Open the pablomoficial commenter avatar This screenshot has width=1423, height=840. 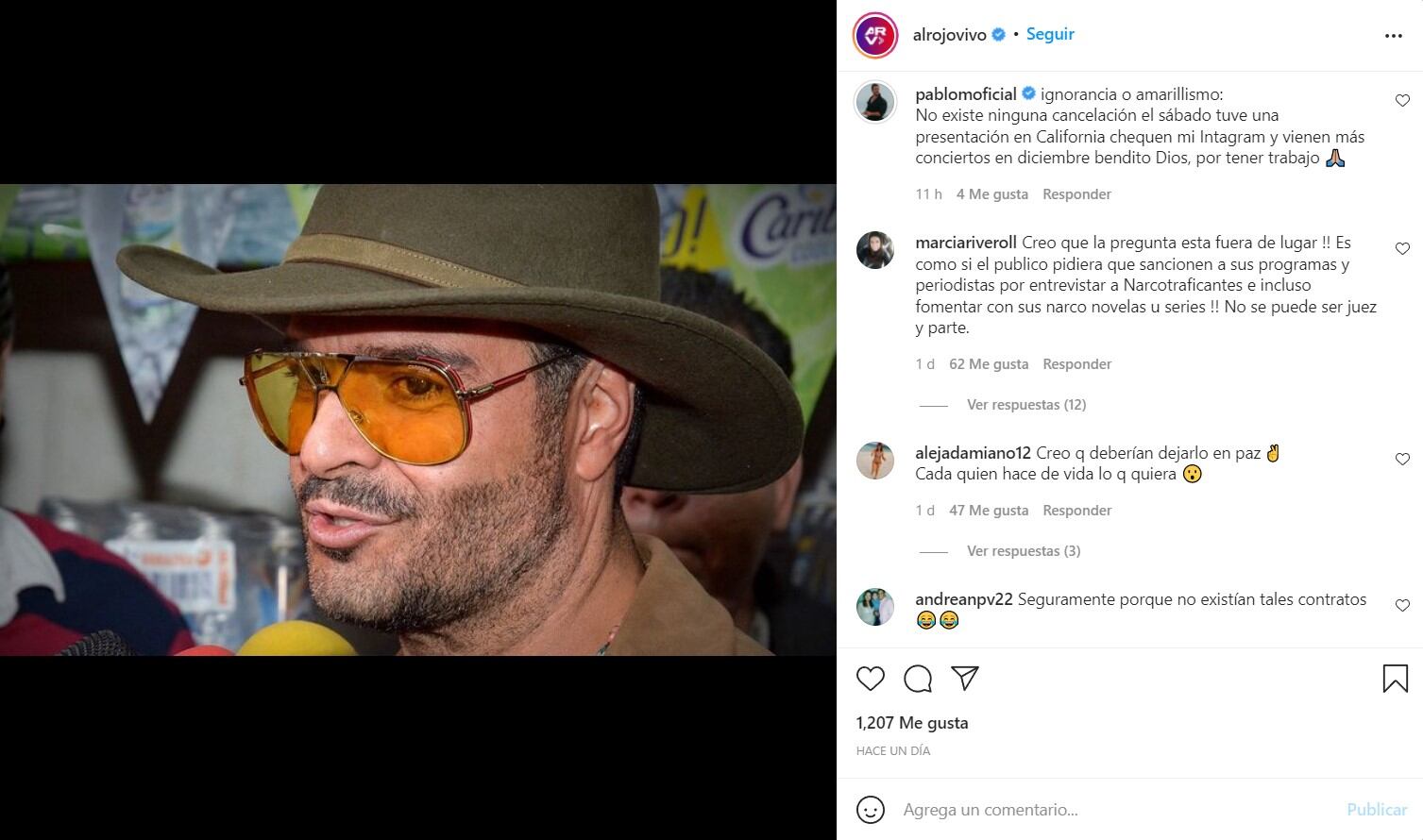[875, 102]
